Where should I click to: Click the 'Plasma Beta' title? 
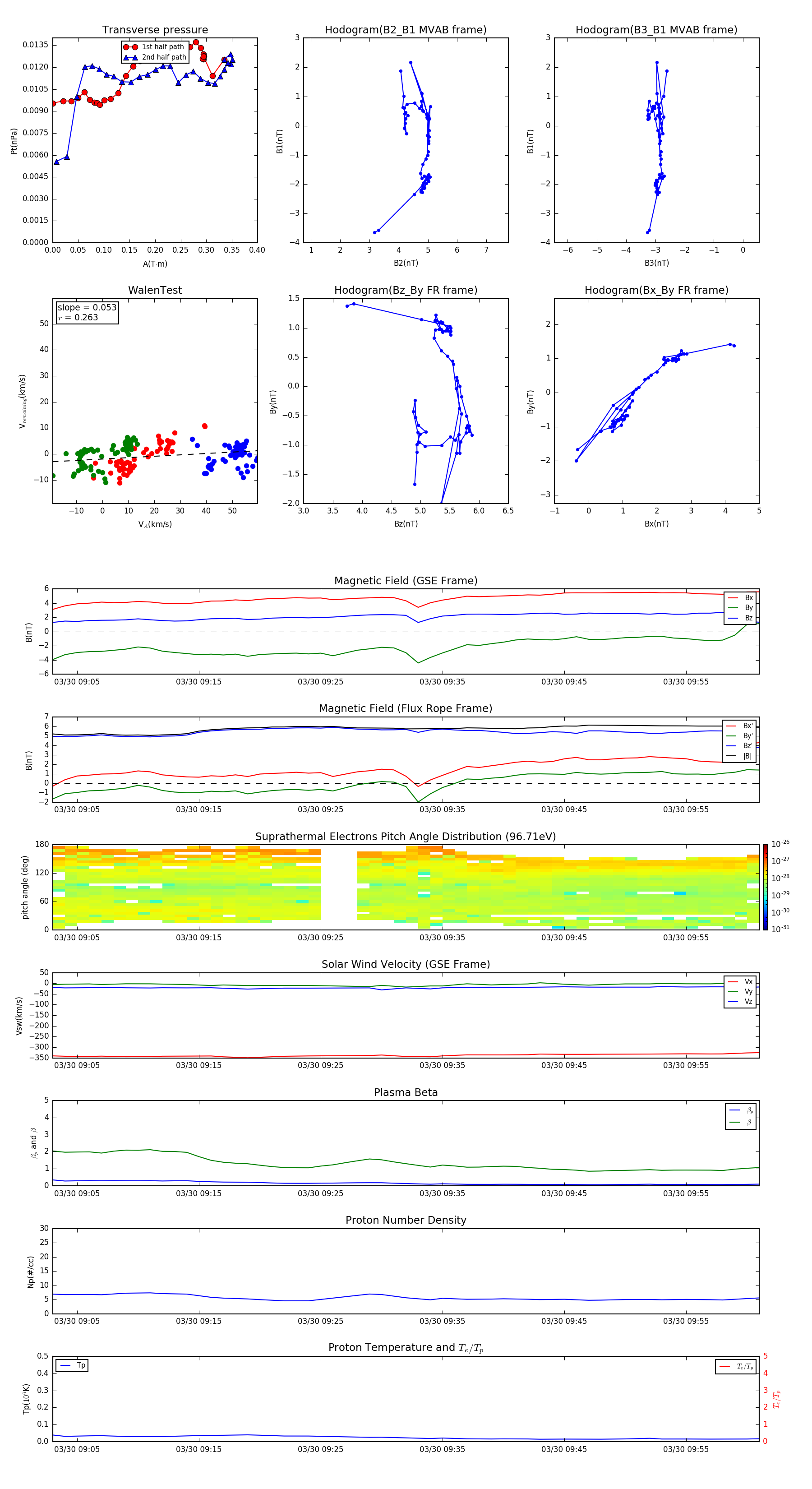point(406,1092)
